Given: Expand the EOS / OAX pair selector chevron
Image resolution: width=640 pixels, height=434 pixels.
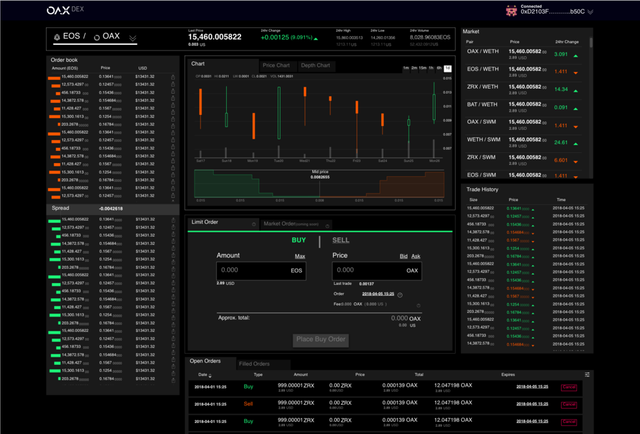Looking at the screenshot, I should click(133, 38).
